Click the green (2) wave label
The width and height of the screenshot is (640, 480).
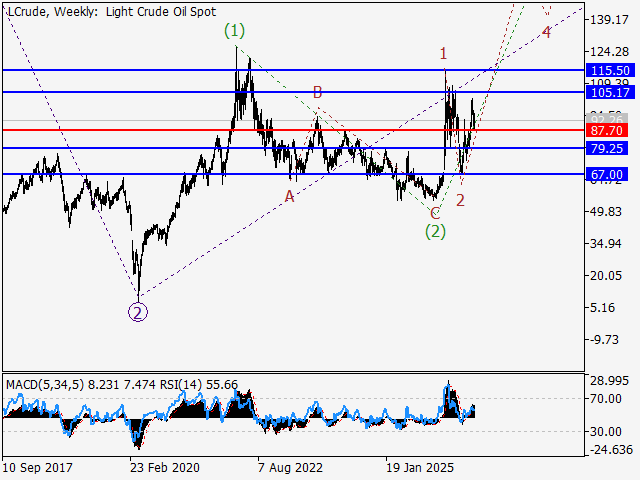point(435,231)
